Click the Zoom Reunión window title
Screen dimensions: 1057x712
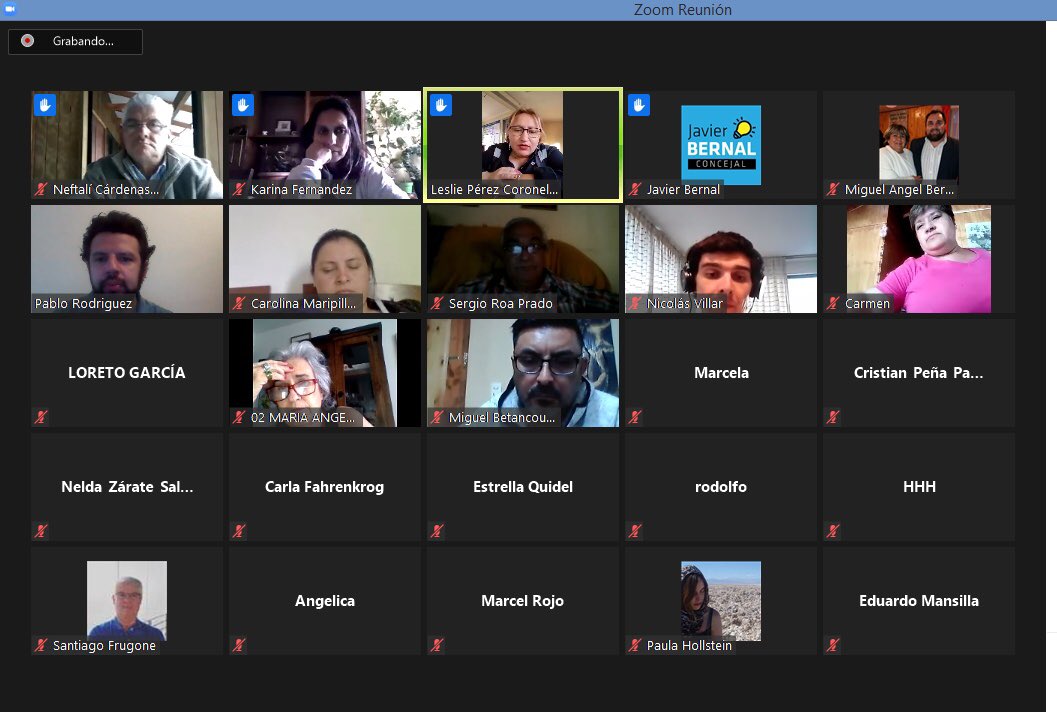(682, 9)
